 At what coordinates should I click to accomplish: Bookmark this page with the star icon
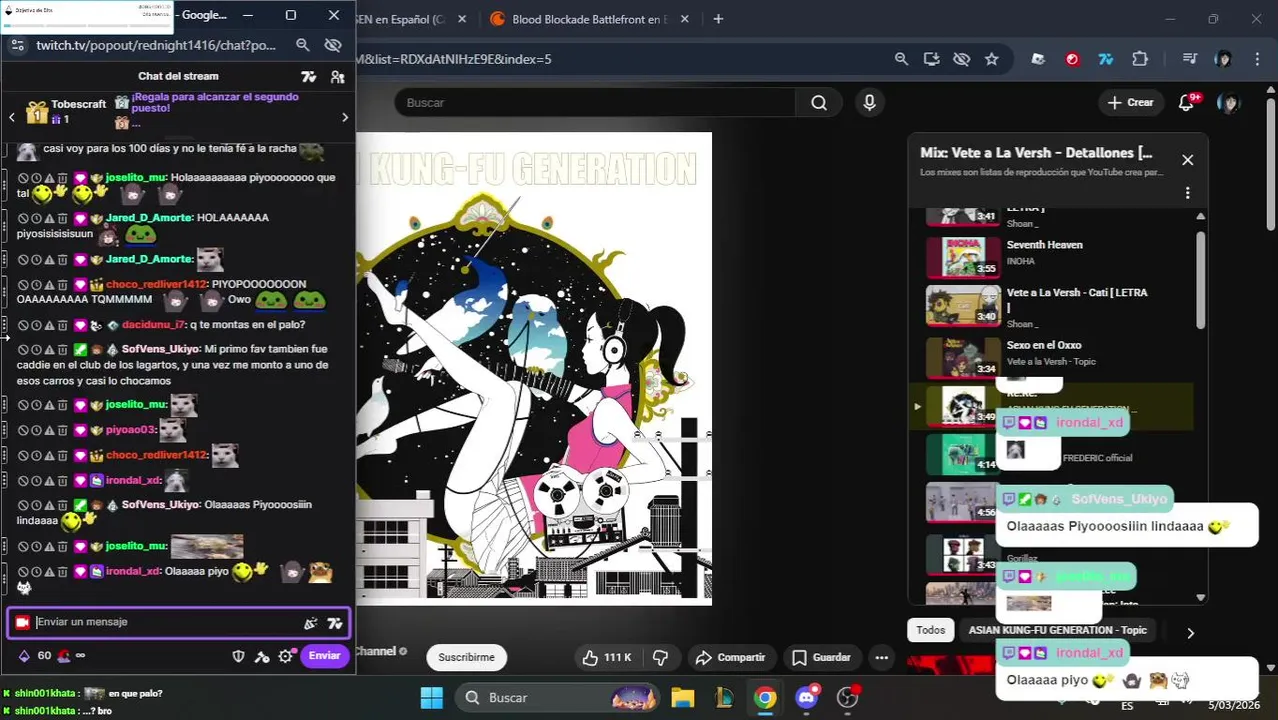click(991, 59)
